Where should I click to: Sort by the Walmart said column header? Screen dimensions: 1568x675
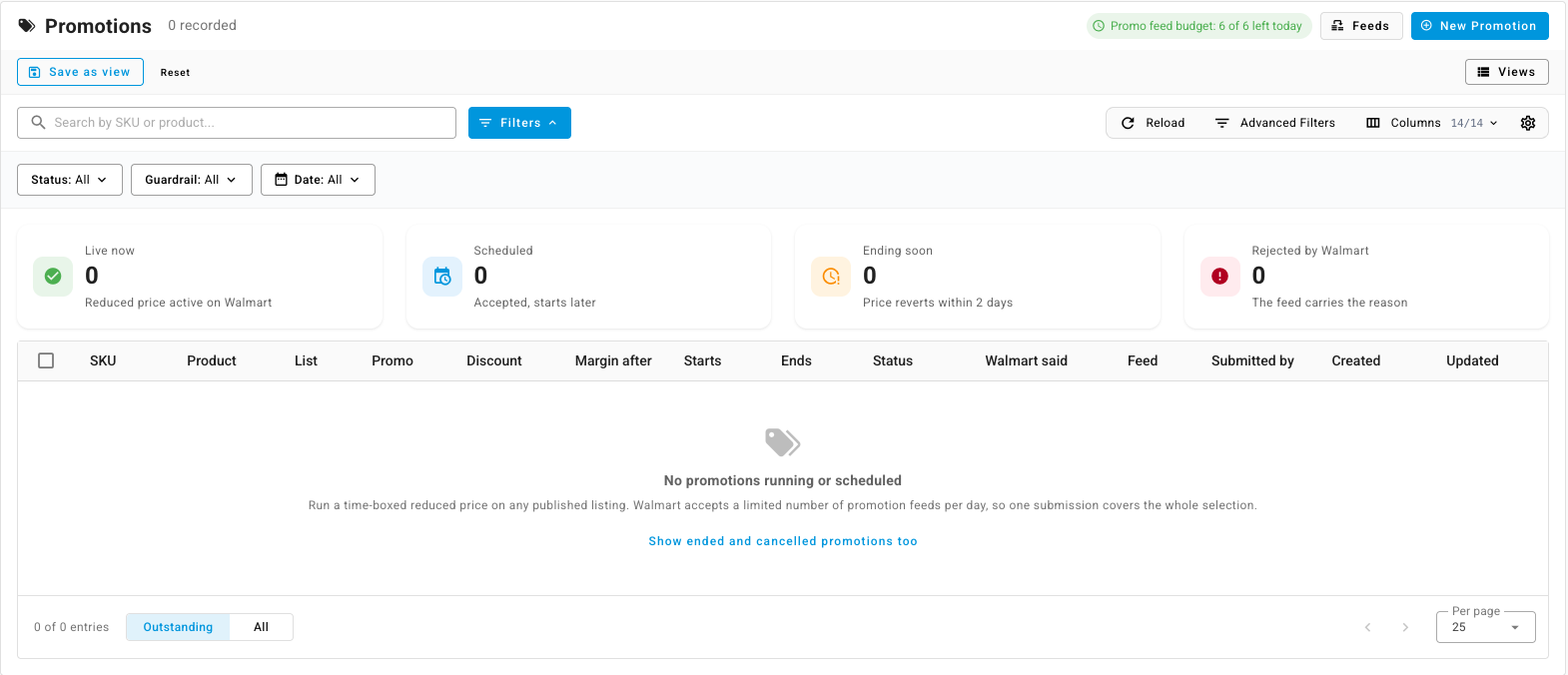(1027, 360)
